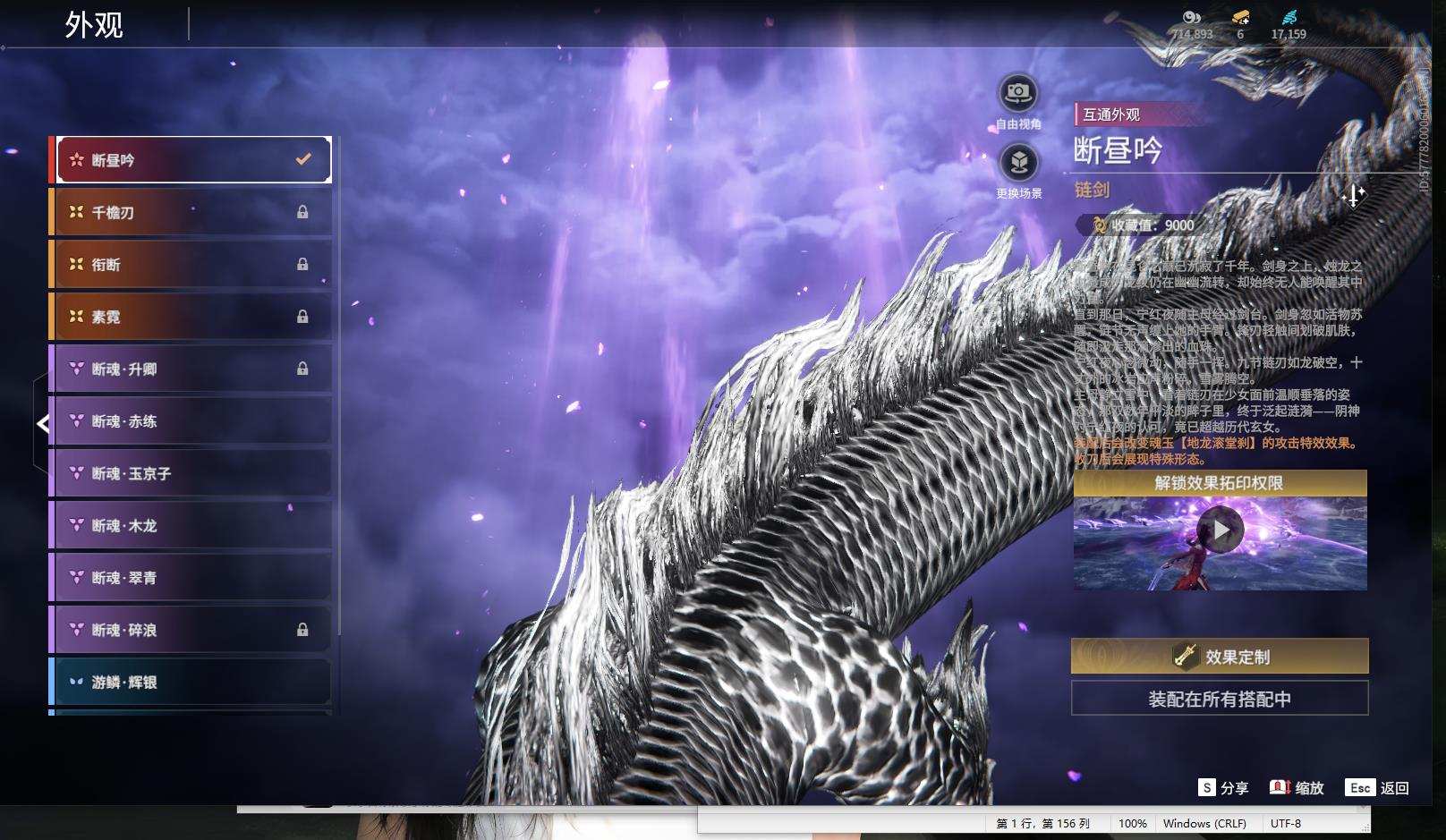Image resolution: width=1446 pixels, height=840 pixels.
Task: Click the sword sparkle icon beside 链剑
Action: click(1354, 195)
